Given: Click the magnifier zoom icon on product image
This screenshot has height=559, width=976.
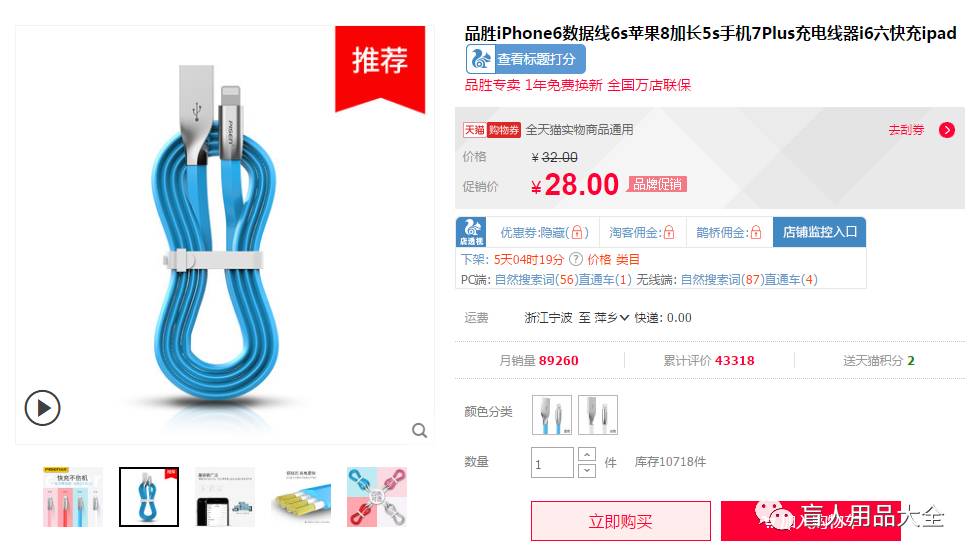Looking at the screenshot, I should click(x=420, y=430).
